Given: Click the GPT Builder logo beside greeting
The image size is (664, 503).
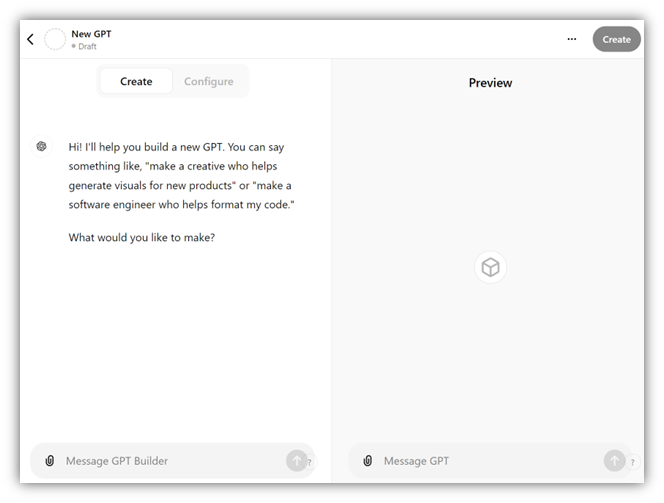Looking at the screenshot, I should coord(41,146).
